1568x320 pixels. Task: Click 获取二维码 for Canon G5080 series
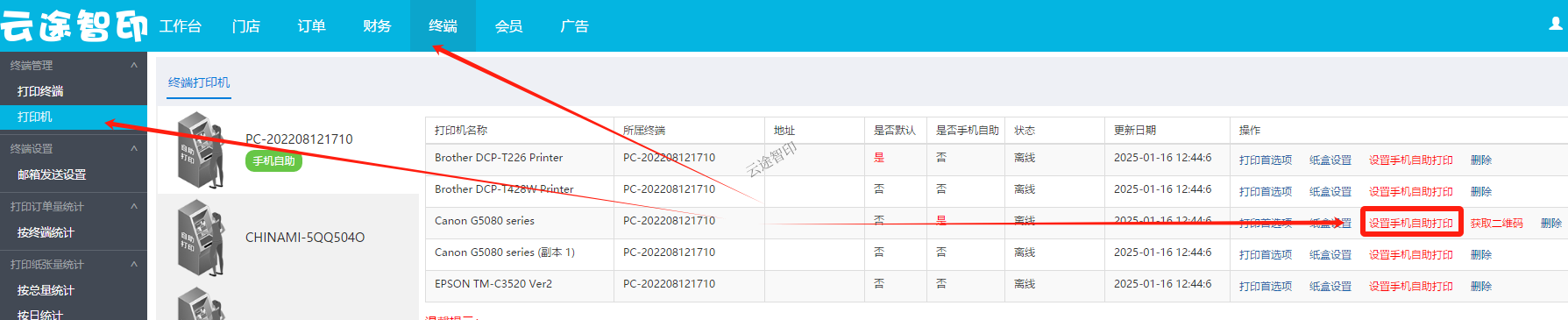point(1497,224)
